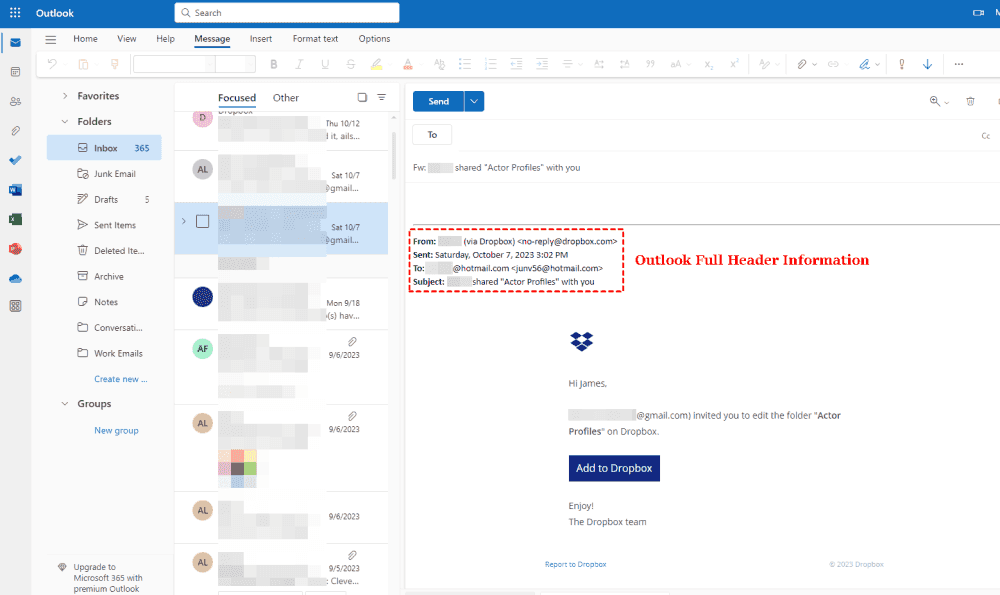This screenshot has height=595, width=1000.
Task: Click the Undo icon in the ribbon
Action: coord(52,64)
